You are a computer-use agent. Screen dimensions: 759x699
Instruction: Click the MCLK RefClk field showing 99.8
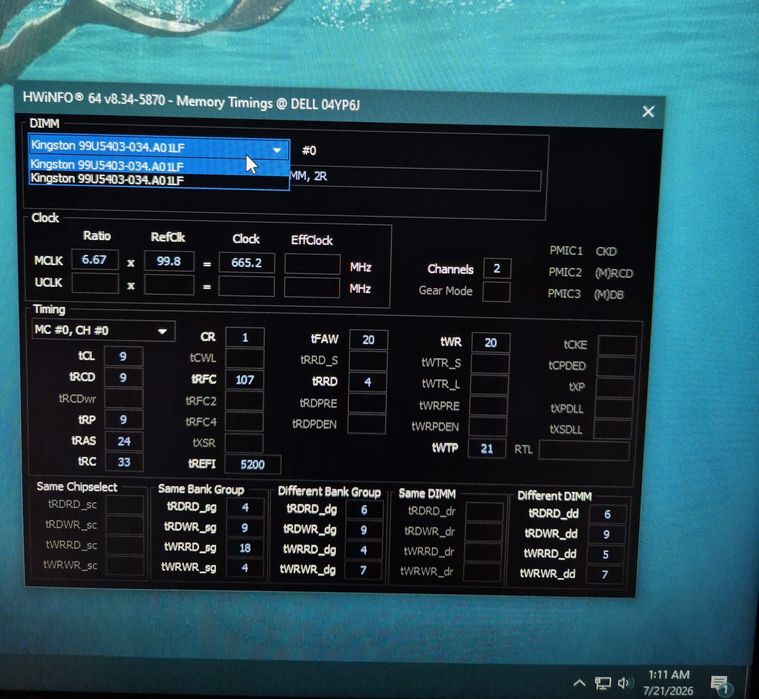(169, 261)
